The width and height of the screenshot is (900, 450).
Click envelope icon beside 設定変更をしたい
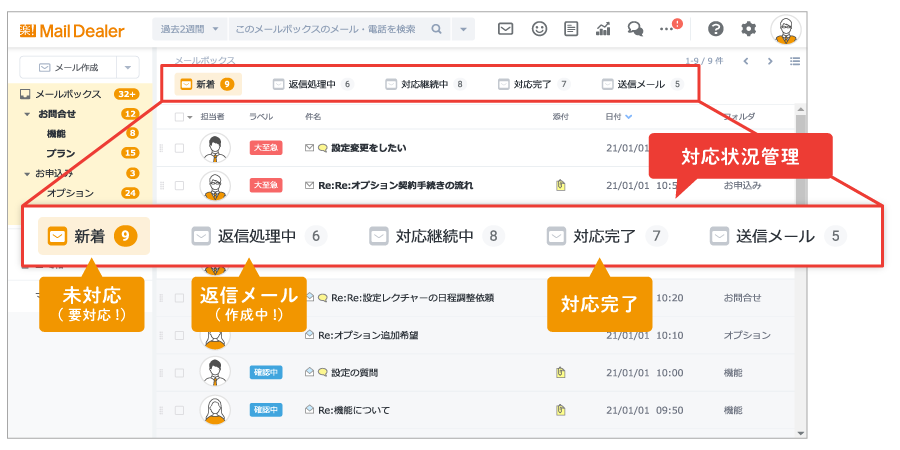[310, 148]
